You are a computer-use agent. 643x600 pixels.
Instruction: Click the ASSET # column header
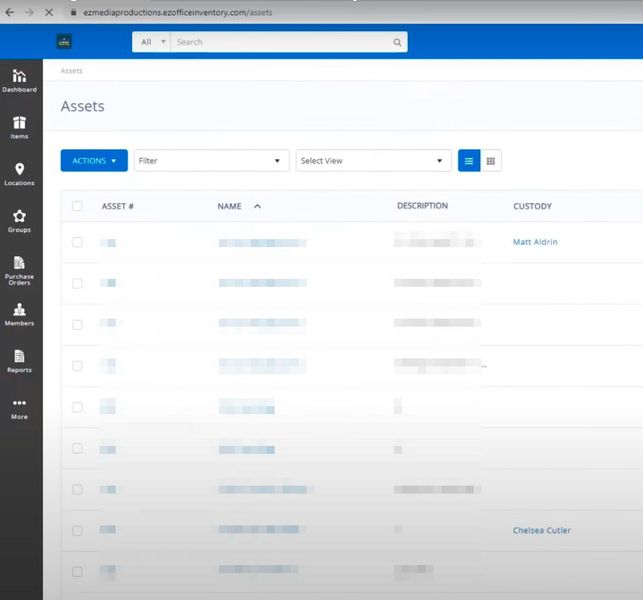click(118, 206)
